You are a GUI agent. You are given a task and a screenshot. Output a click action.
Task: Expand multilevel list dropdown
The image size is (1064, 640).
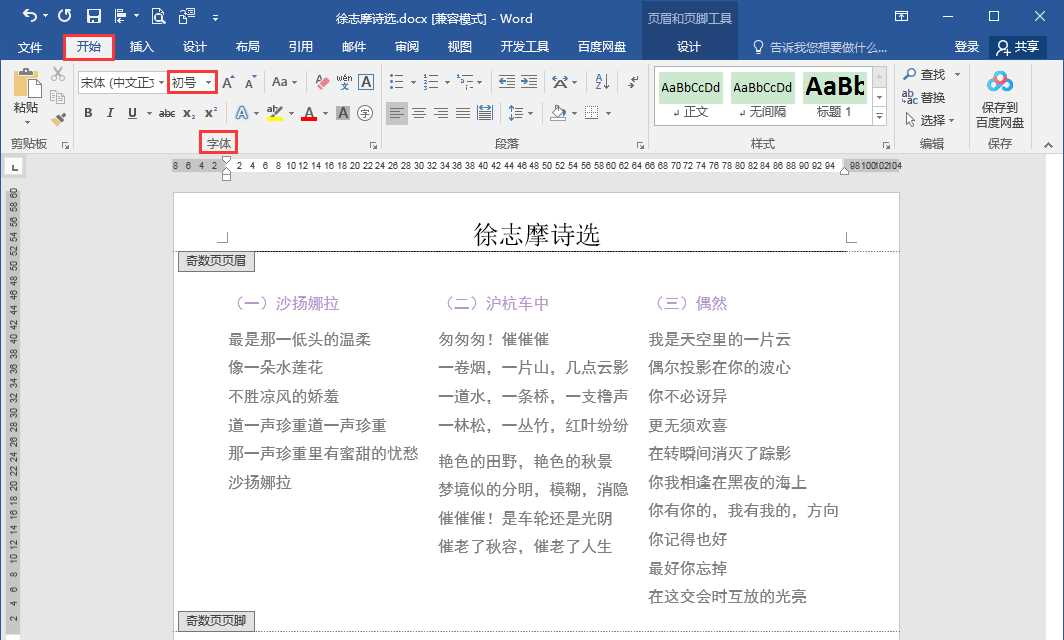point(480,82)
